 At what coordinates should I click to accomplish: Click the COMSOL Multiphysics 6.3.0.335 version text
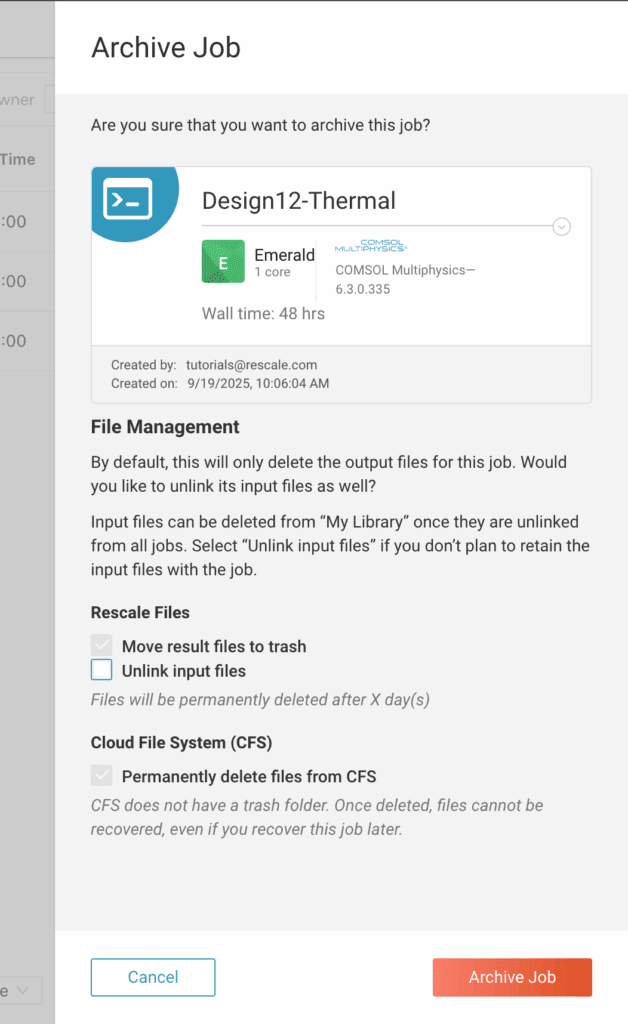pyautogui.click(x=405, y=280)
